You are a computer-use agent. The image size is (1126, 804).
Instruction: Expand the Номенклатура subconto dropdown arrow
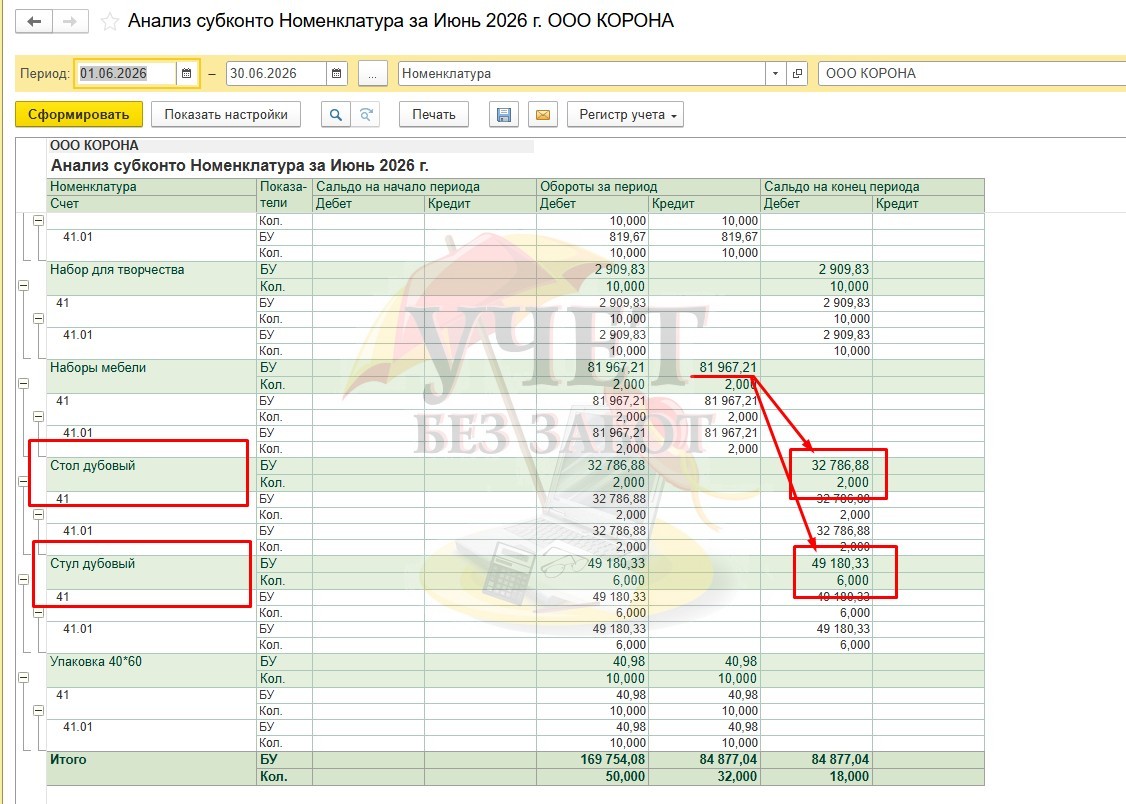point(775,73)
